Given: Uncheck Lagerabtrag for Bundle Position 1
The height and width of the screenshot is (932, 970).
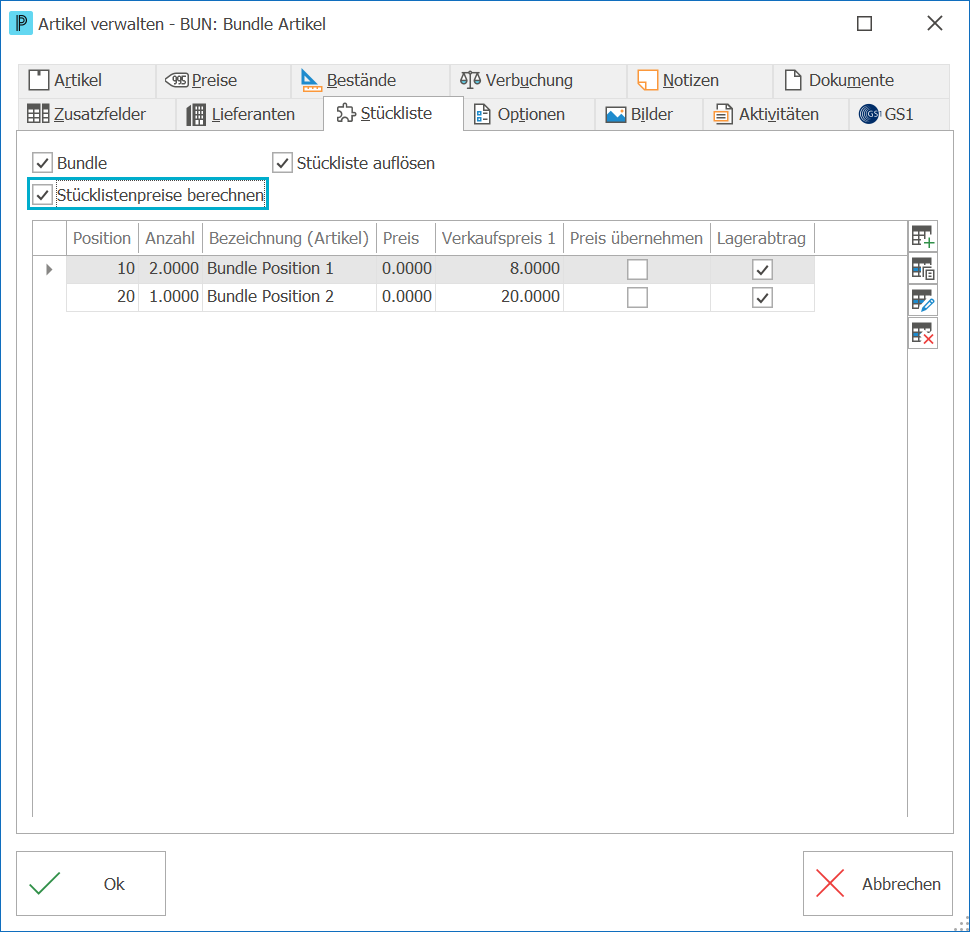Looking at the screenshot, I should pyautogui.click(x=762, y=270).
